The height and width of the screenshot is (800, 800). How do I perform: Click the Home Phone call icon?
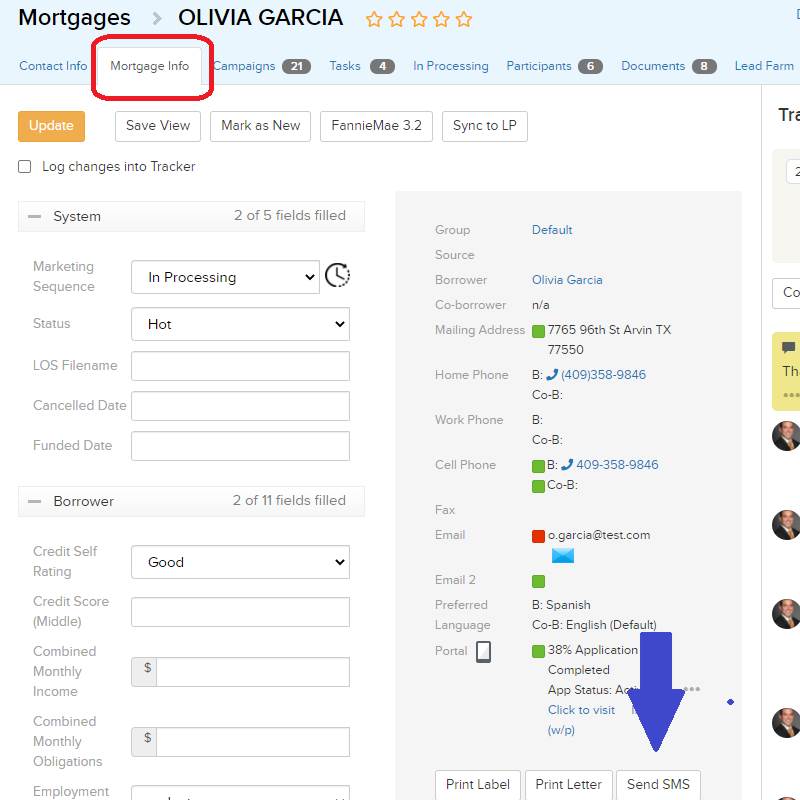[x=552, y=374]
